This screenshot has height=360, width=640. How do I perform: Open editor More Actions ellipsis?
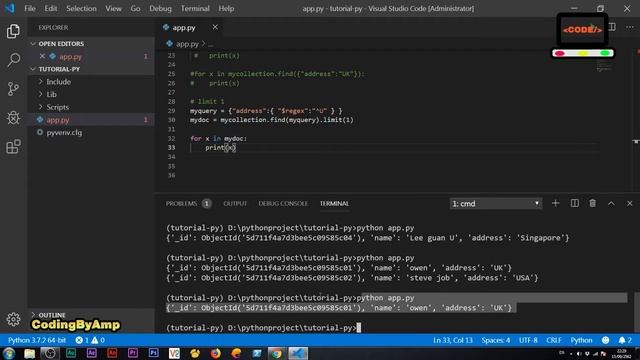tap(630, 27)
